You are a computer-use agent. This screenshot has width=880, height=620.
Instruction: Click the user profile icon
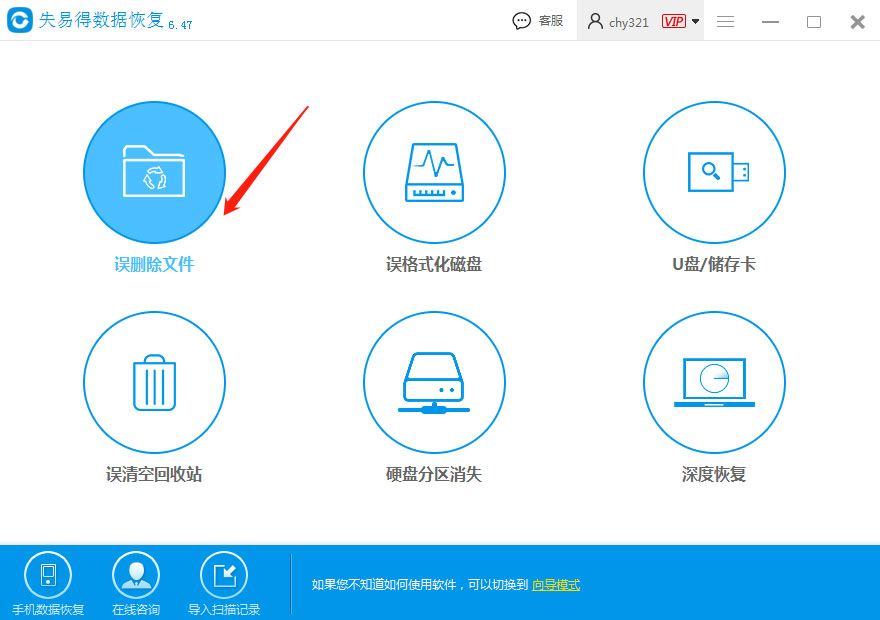pos(594,20)
